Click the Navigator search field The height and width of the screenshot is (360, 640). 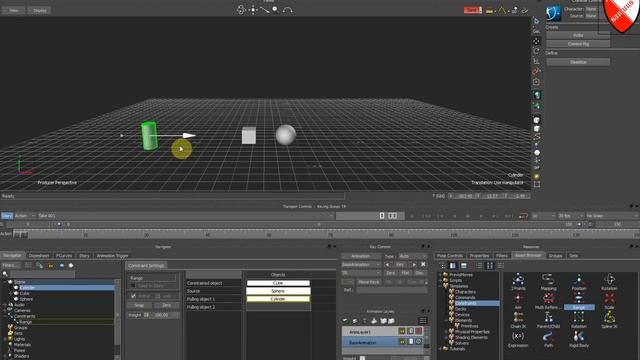tap(42, 274)
